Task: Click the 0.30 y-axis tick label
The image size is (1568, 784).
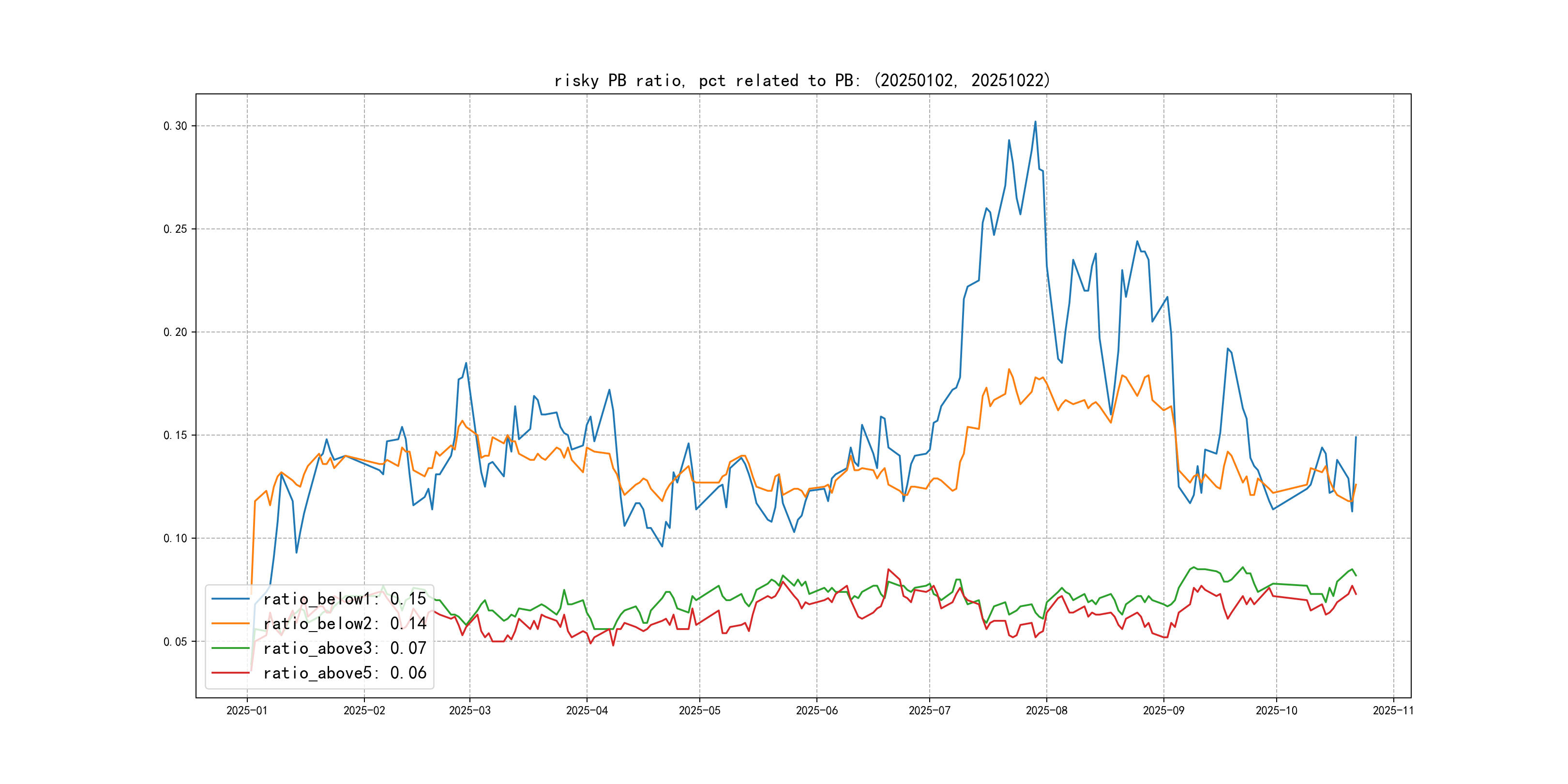Action: (175, 126)
